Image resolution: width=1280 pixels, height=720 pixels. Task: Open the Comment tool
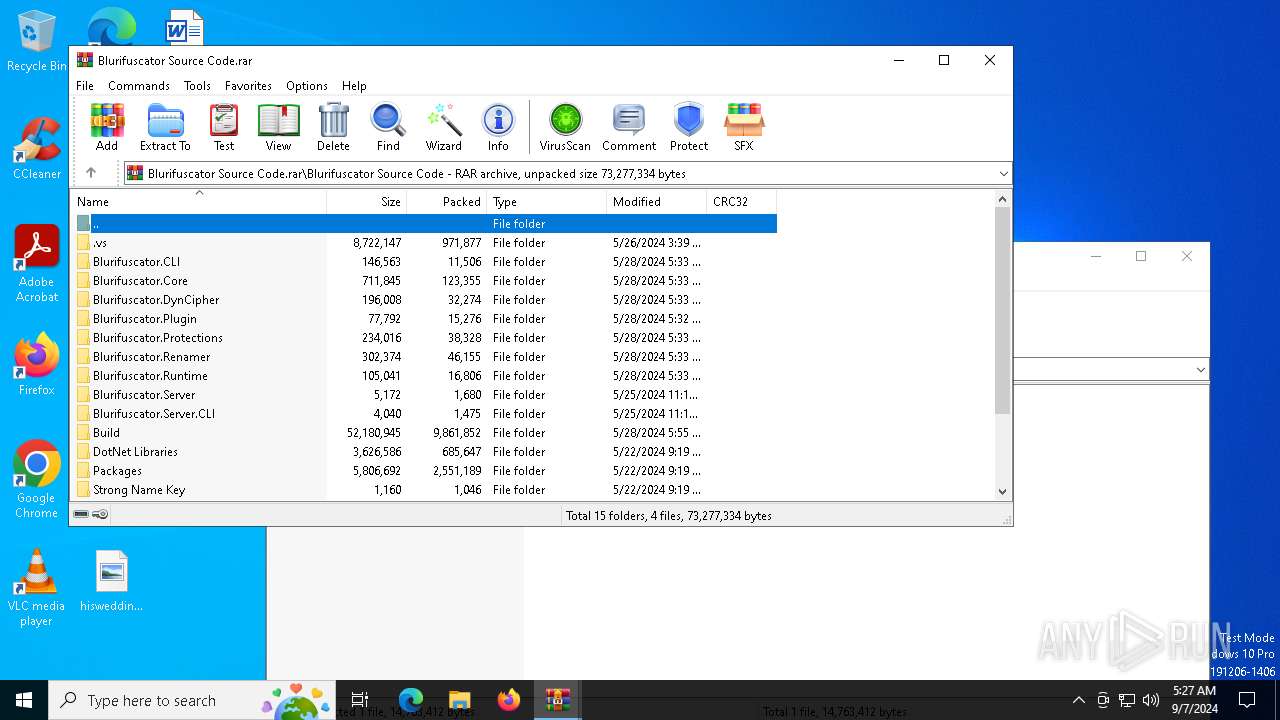tap(629, 127)
